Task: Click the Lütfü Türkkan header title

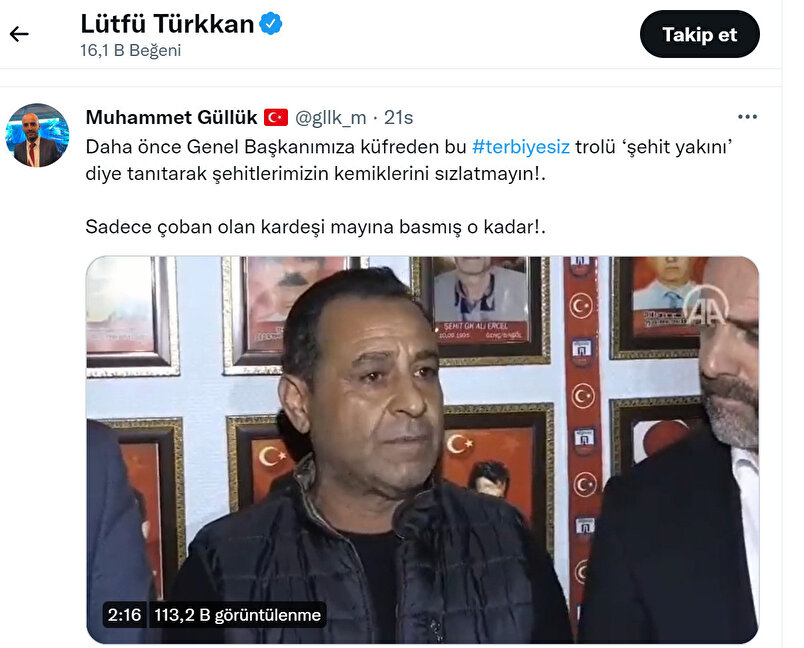Action: point(167,24)
